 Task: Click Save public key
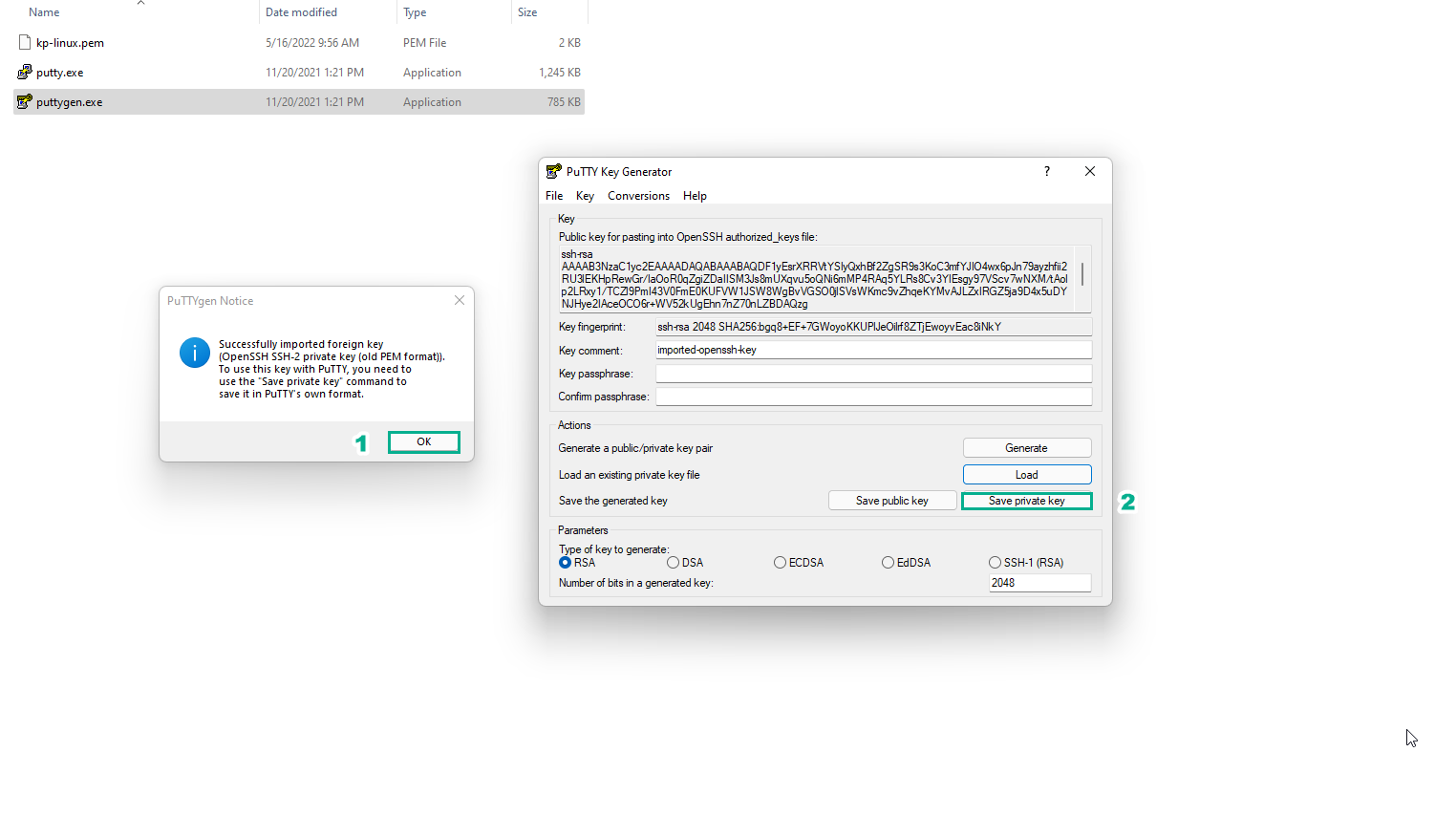892,501
